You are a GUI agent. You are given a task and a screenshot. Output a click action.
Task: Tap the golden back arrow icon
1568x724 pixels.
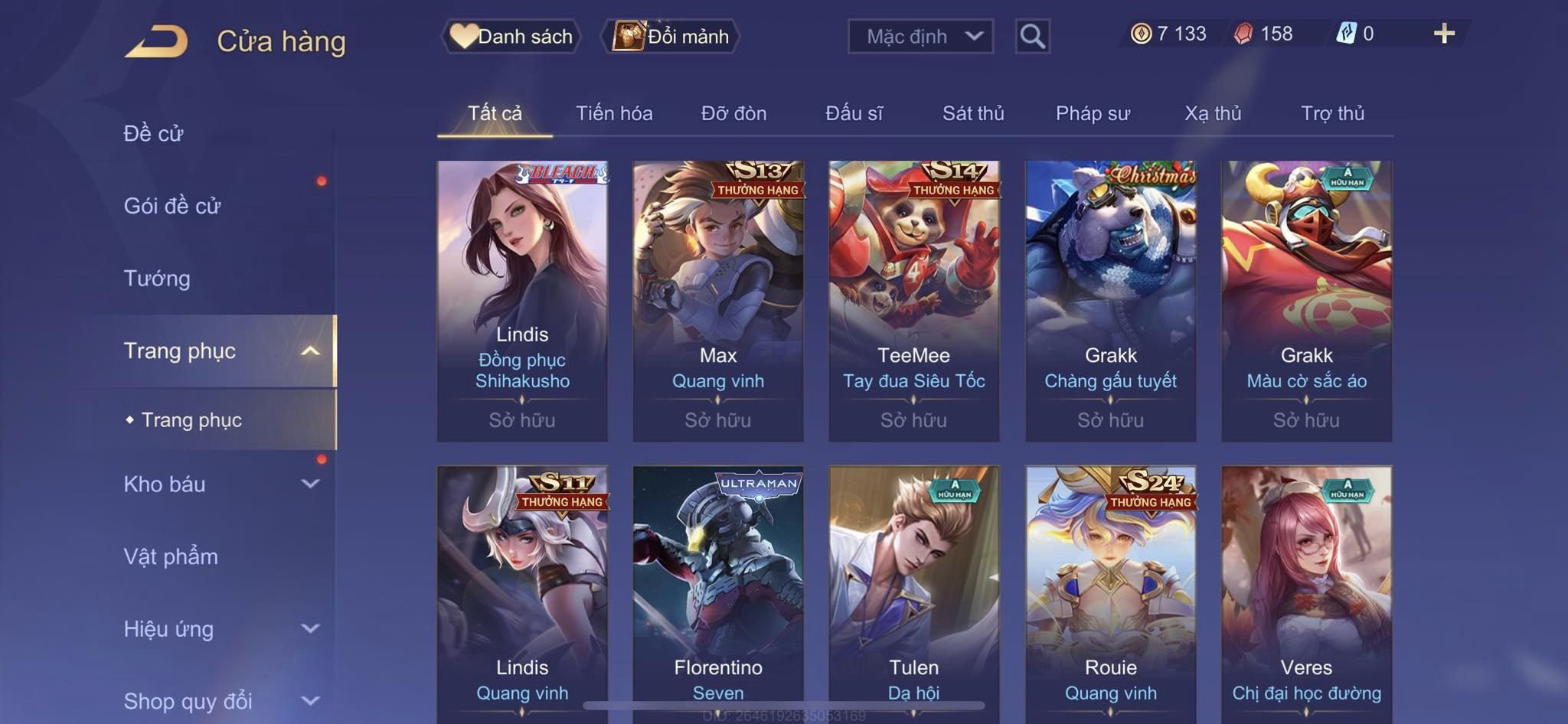point(156,41)
